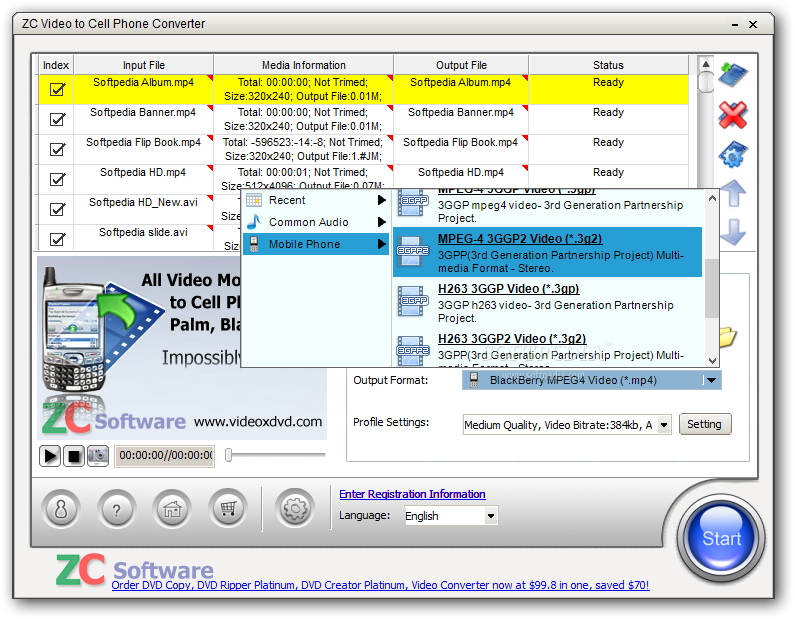Select the Mobile Phone menu entry
Viewport: 795px width, 619px height.
point(316,244)
